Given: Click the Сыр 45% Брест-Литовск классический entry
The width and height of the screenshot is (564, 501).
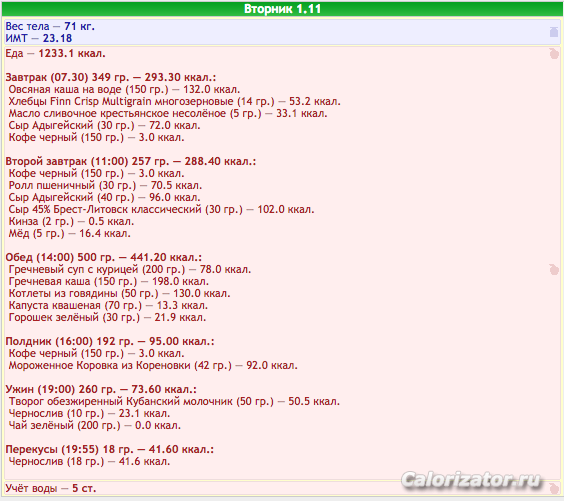Looking at the screenshot, I should pyautogui.click(x=161, y=209).
